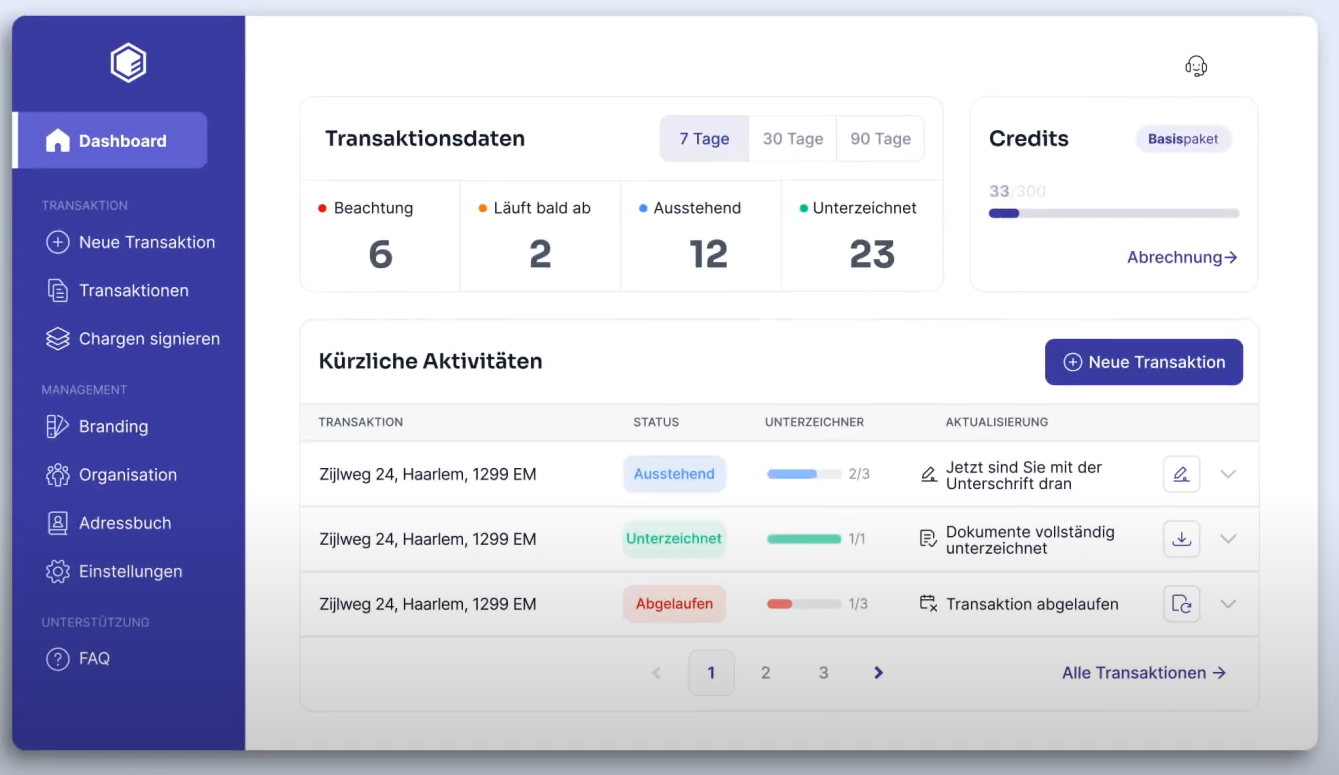
Task: Click the address in the Abgelaufen row
Action: [x=428, y=604]
